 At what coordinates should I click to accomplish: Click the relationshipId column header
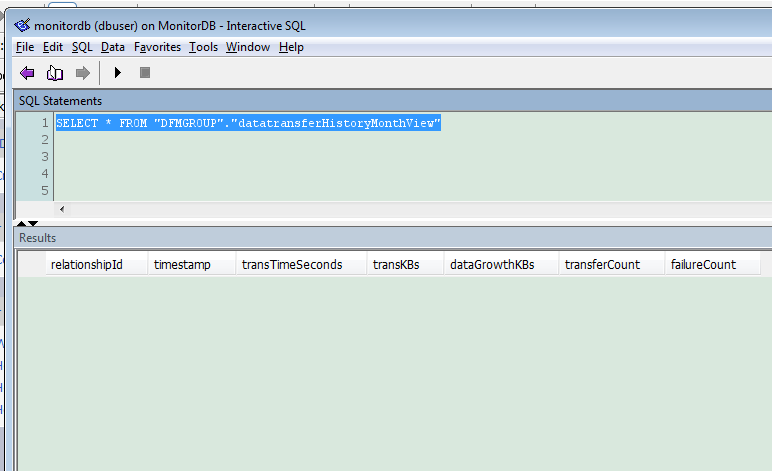pos(96,265)
